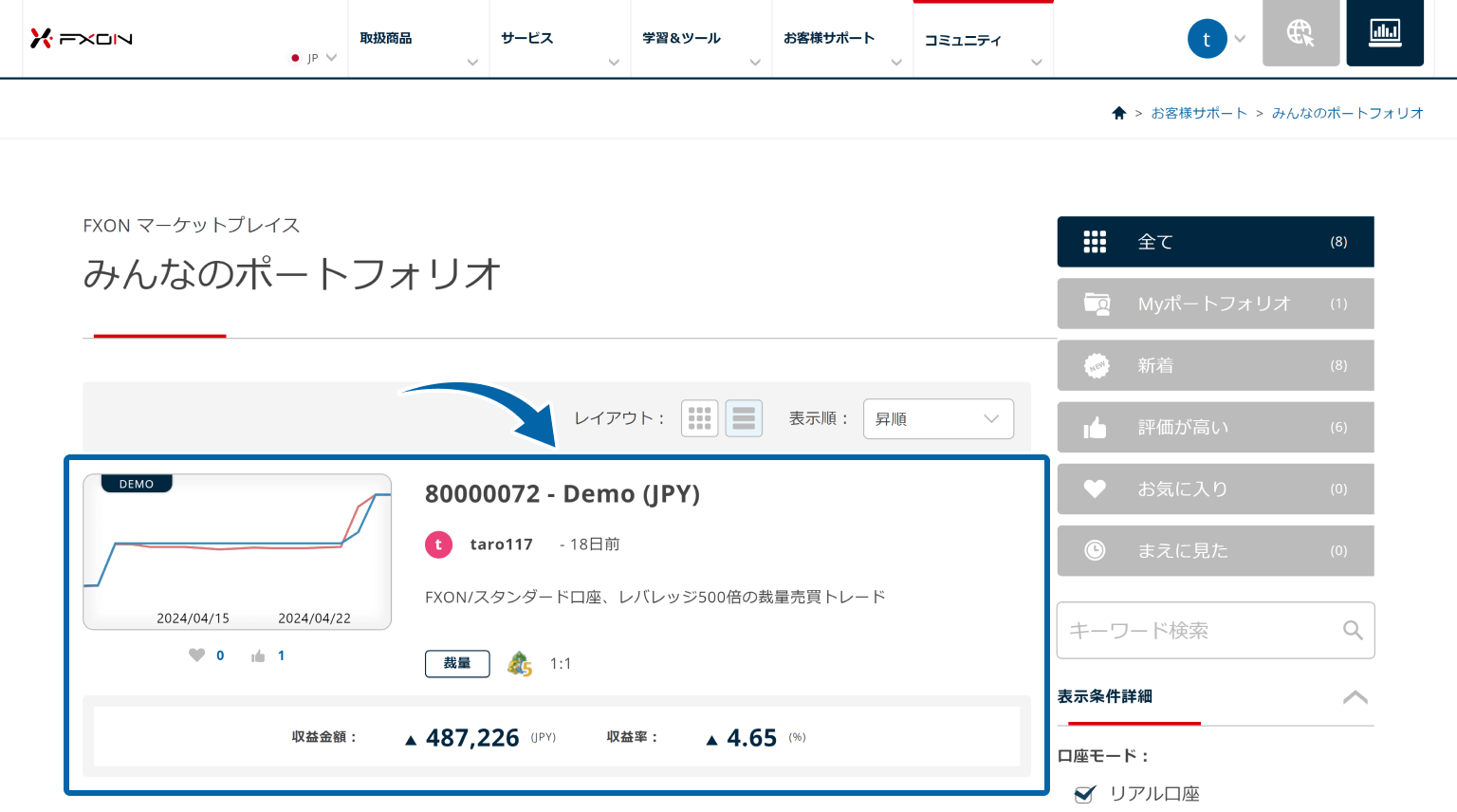
Task: Click the pink taro117 avatar
Action: pos(438,544)
